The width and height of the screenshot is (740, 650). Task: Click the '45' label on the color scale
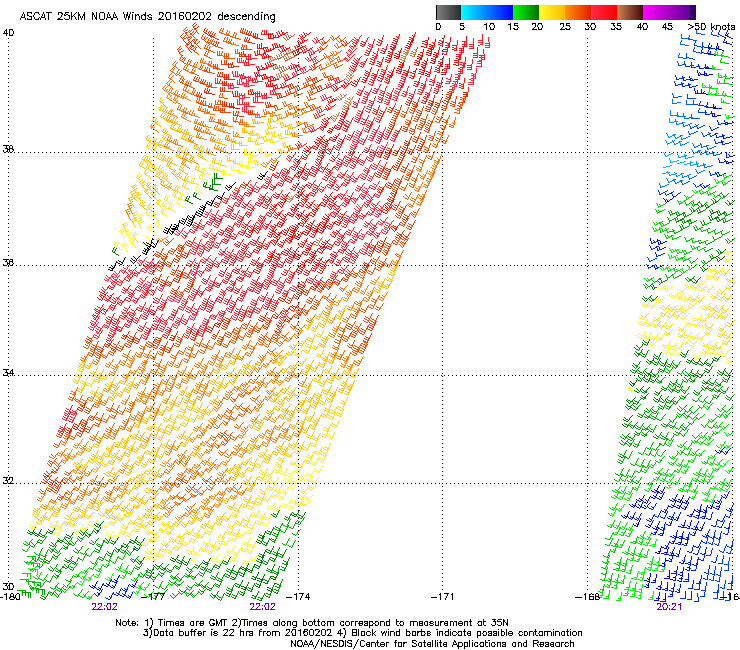(x=667, y=27)
